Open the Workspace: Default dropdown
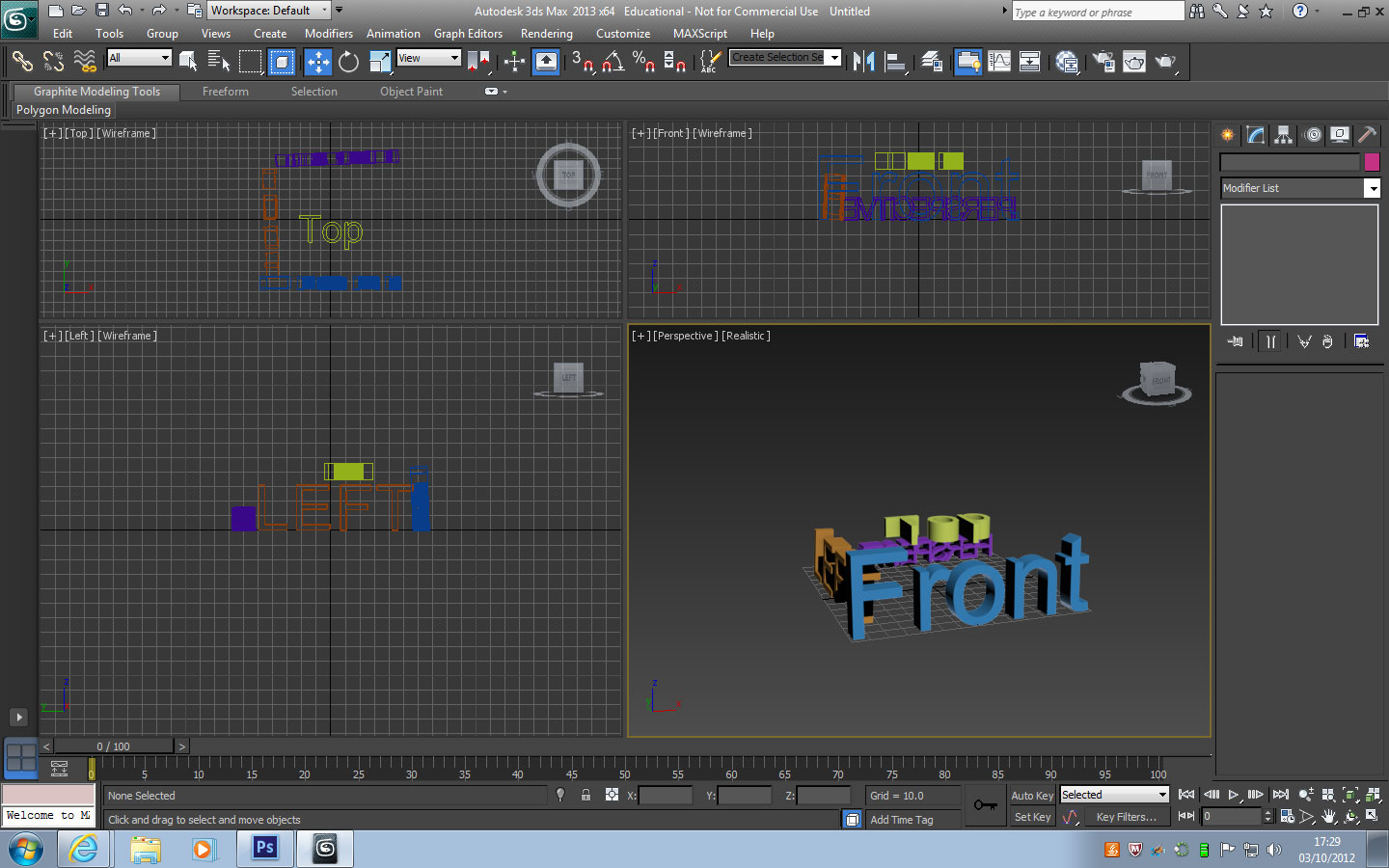Screen dimensions: 1389x868 tap(324, 10)
